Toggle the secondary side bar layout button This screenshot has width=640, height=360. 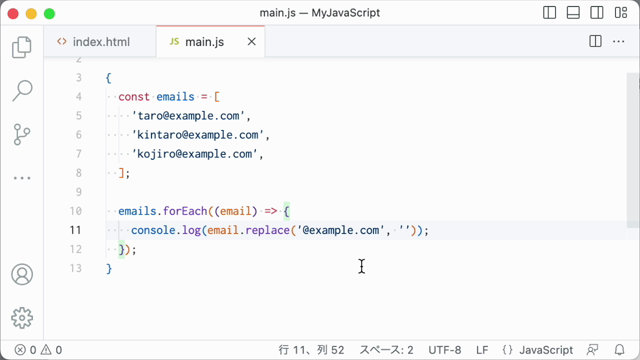(x=597, y=13)
